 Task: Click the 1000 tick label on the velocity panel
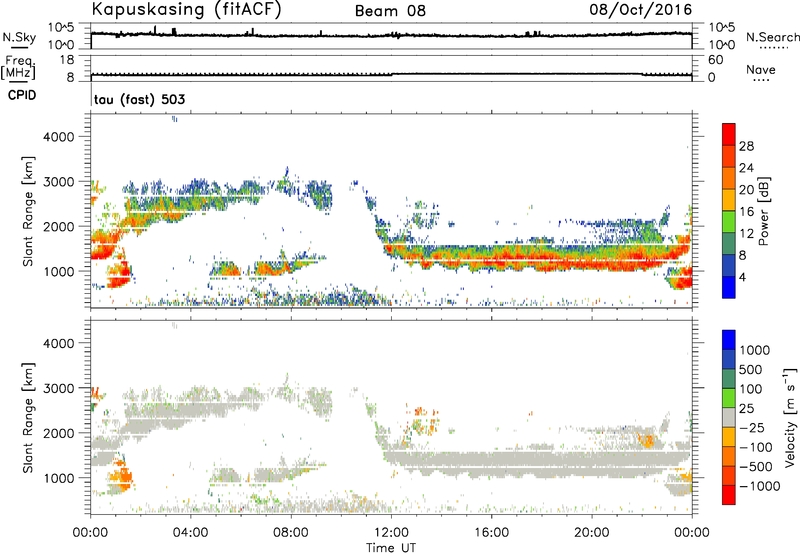coord(58,477)
